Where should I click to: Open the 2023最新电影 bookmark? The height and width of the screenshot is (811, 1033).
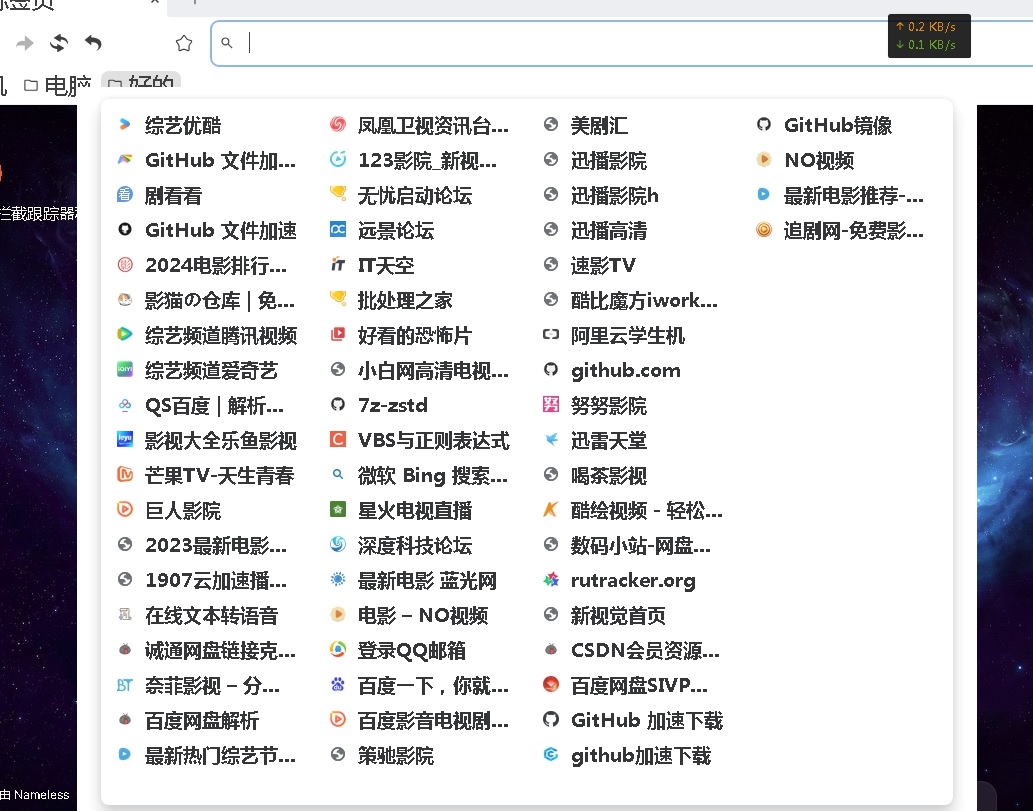(202, 545)
